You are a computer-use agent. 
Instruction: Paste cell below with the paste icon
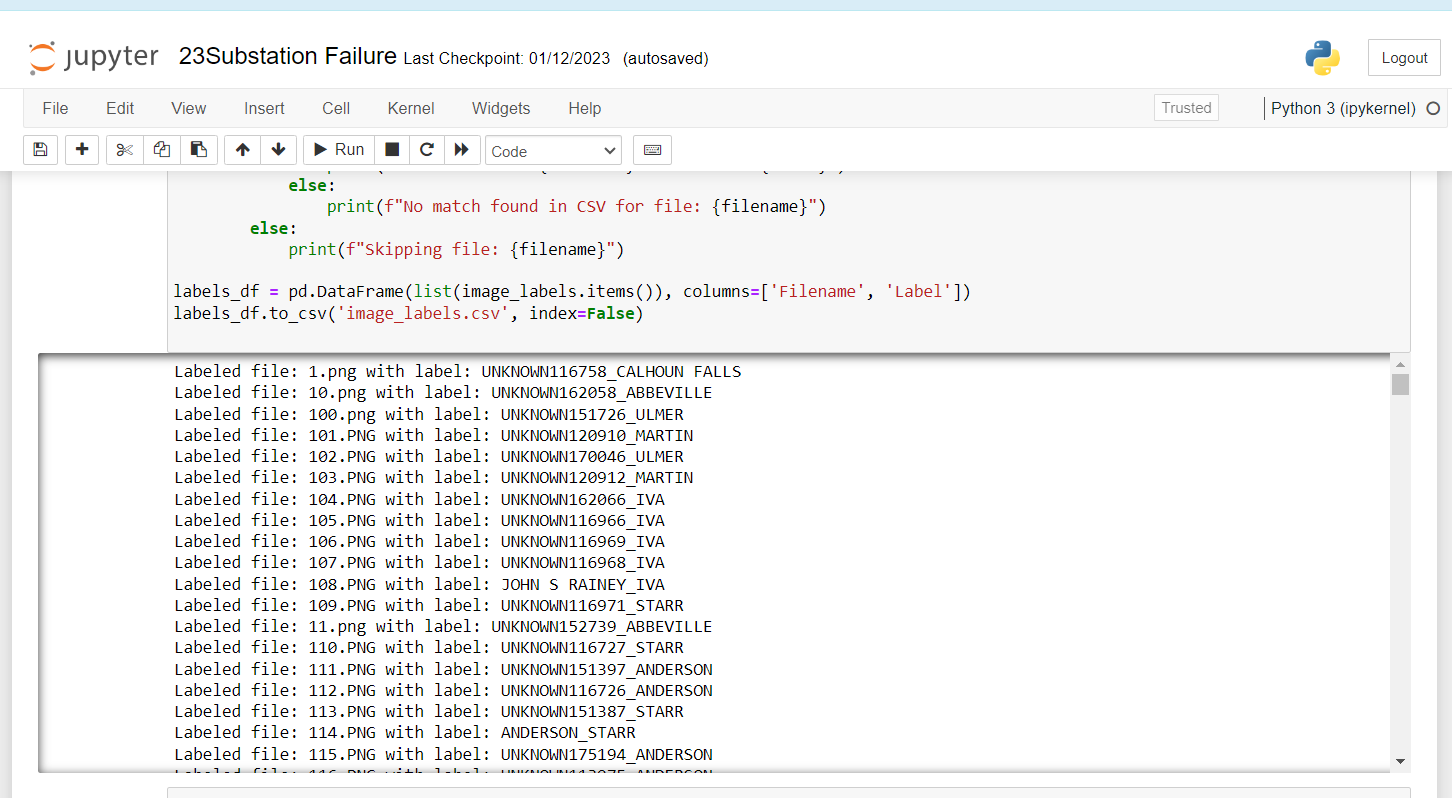[196, 149]
